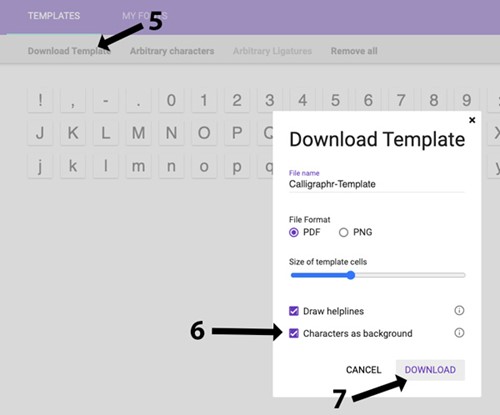This screenshot has height=415, width=500.
Task: Open the TEMPLATES tab
Action: [54, 16]
